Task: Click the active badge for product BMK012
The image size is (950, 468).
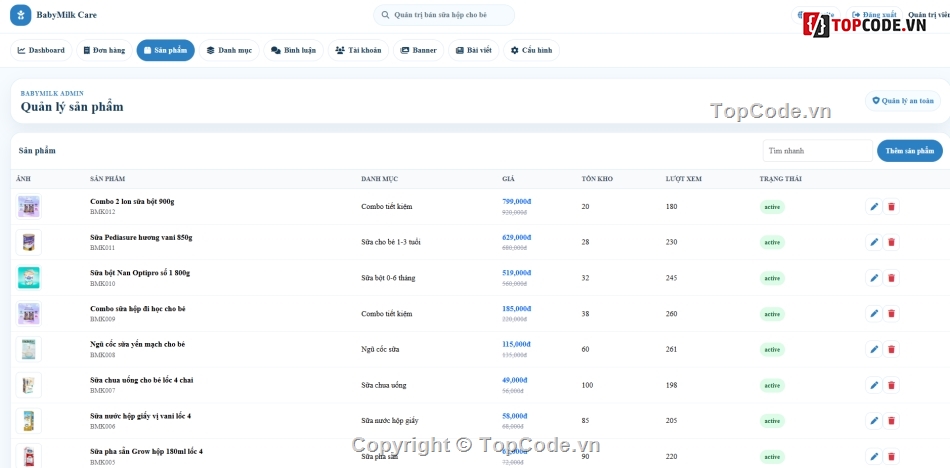Action: [x=772, y=207]
